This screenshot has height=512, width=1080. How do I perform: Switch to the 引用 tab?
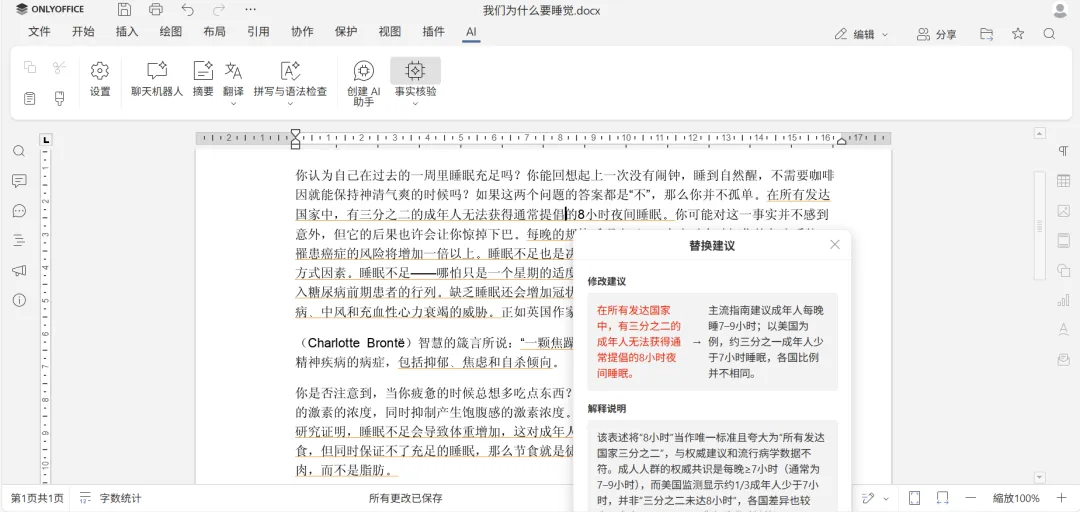click(x=258, y=32)
